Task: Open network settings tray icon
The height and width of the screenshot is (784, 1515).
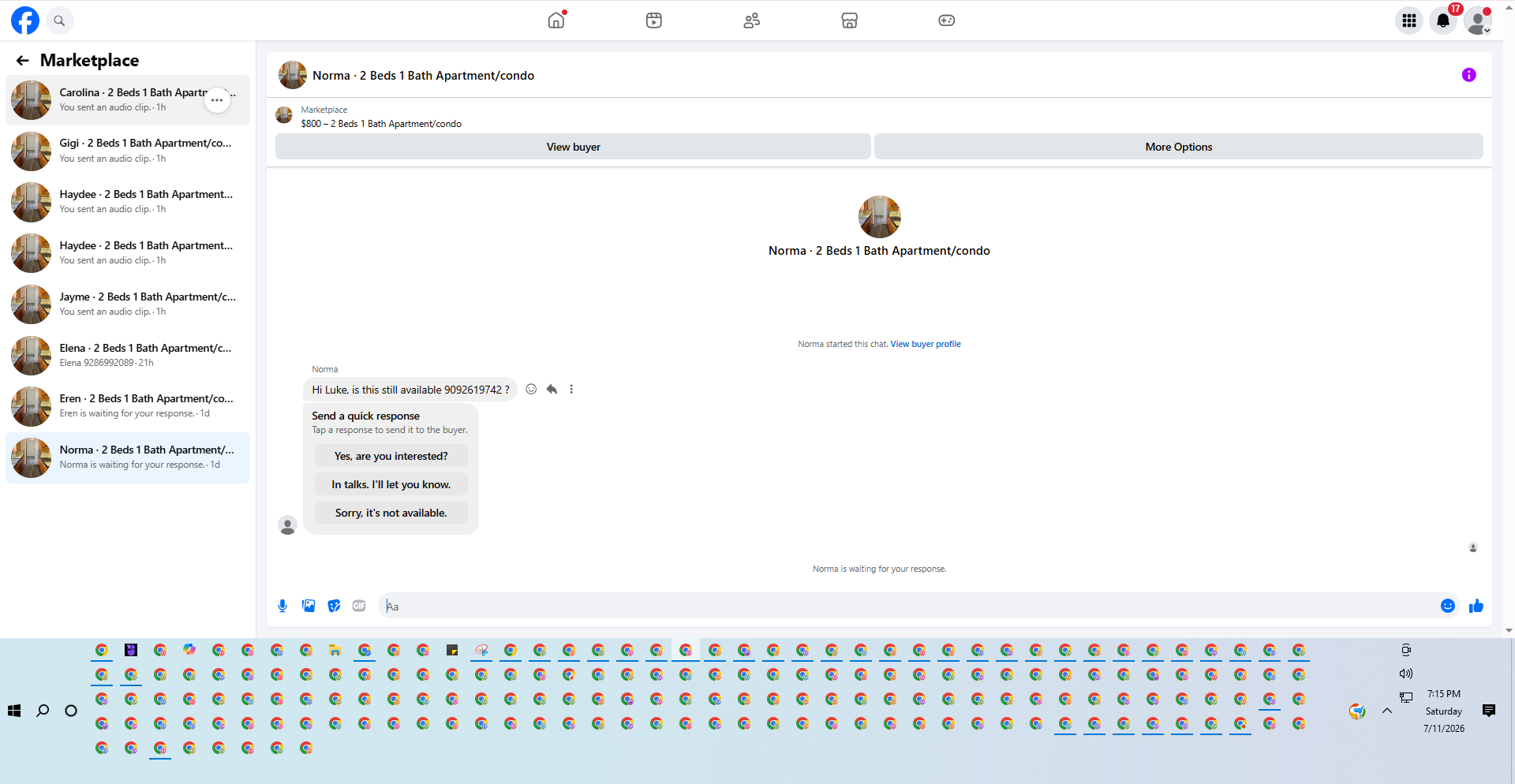Action: (x=1406, y=697)
